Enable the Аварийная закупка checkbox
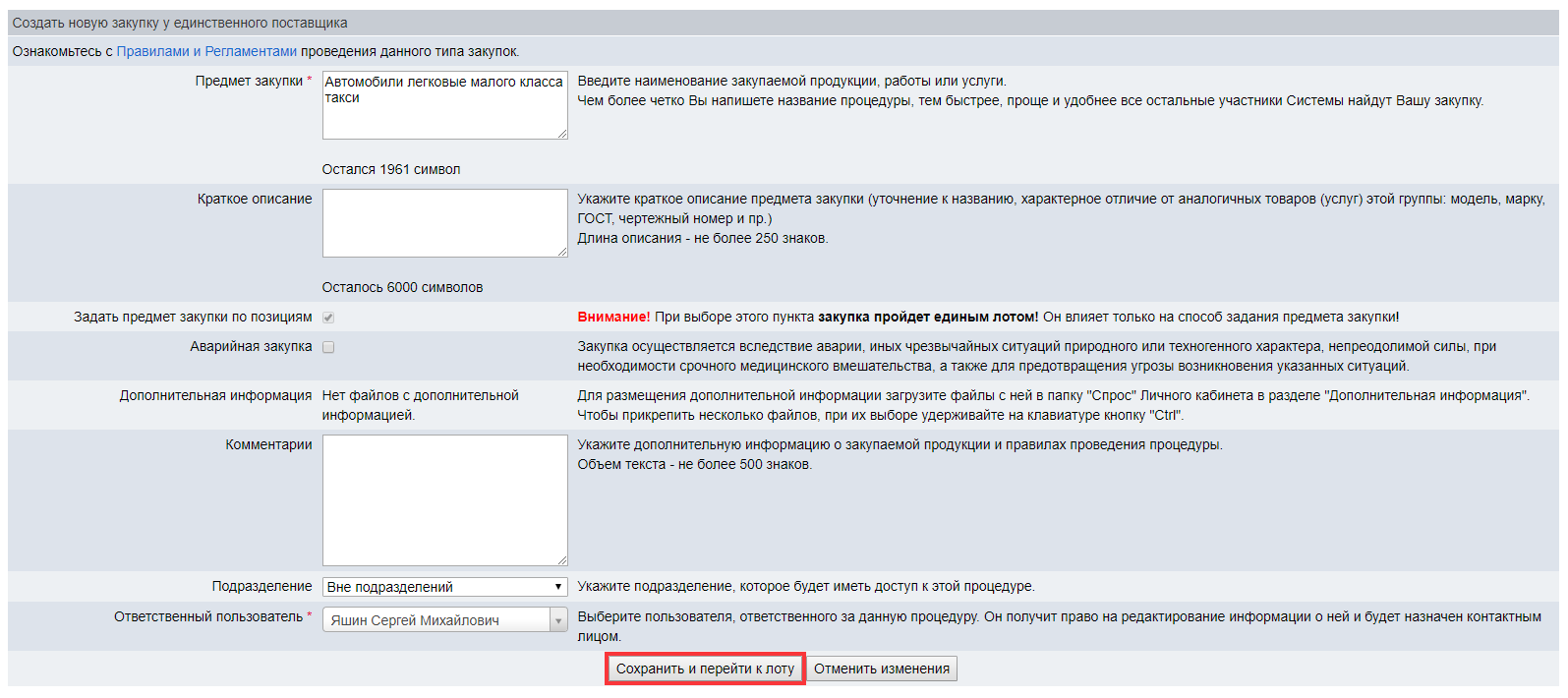 (328, 347)
